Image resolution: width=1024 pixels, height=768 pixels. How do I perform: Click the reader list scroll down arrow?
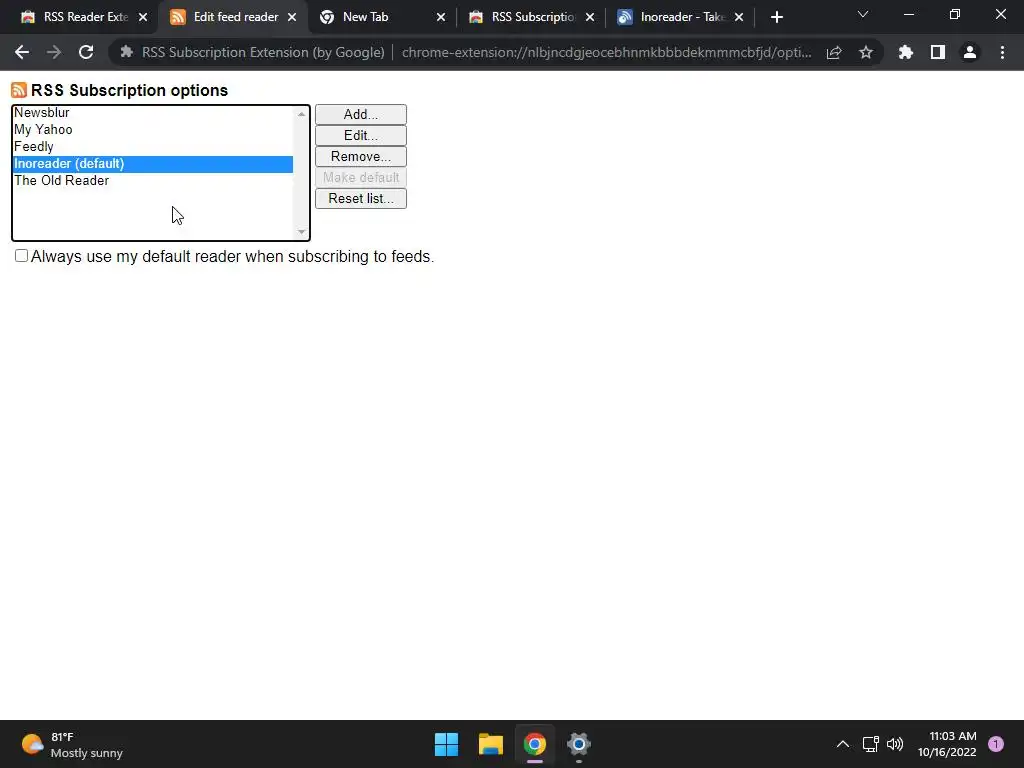point(301,232)
